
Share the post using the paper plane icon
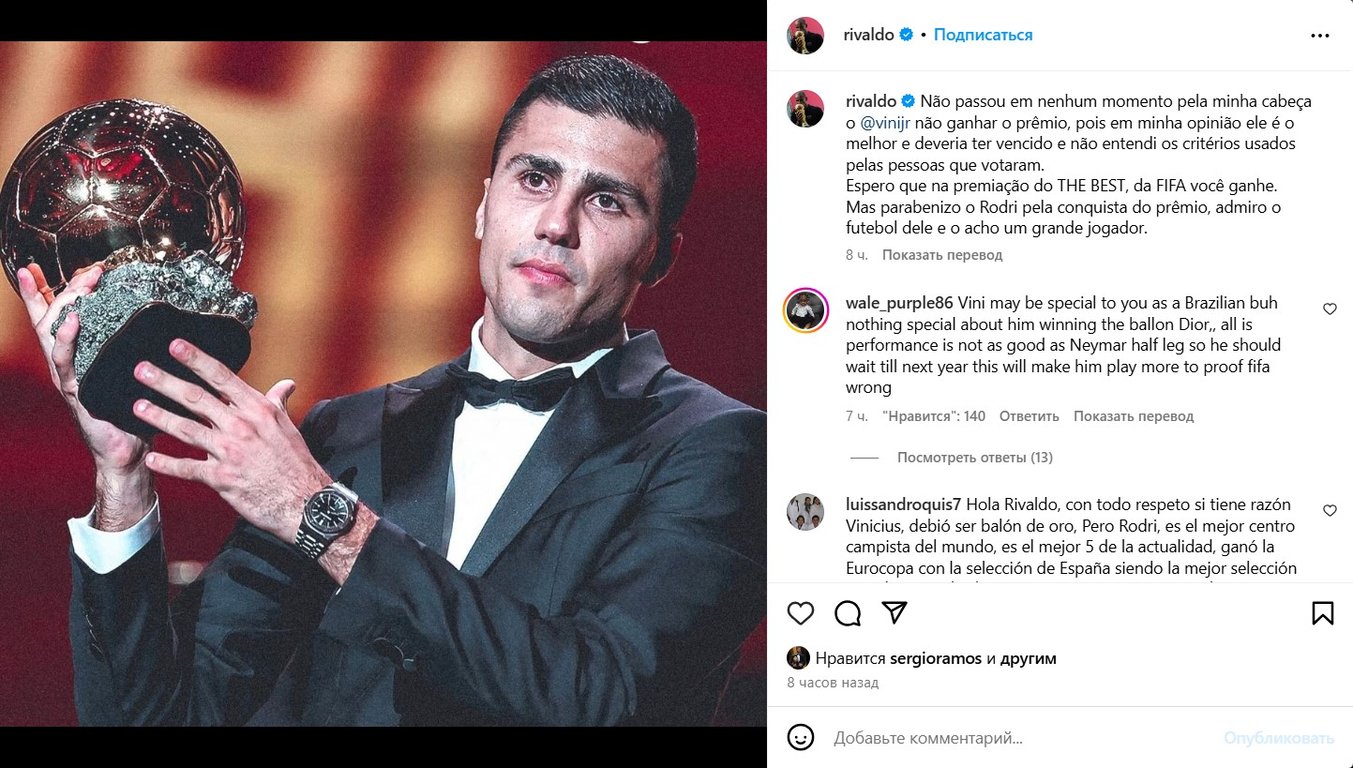click(895, 613)
